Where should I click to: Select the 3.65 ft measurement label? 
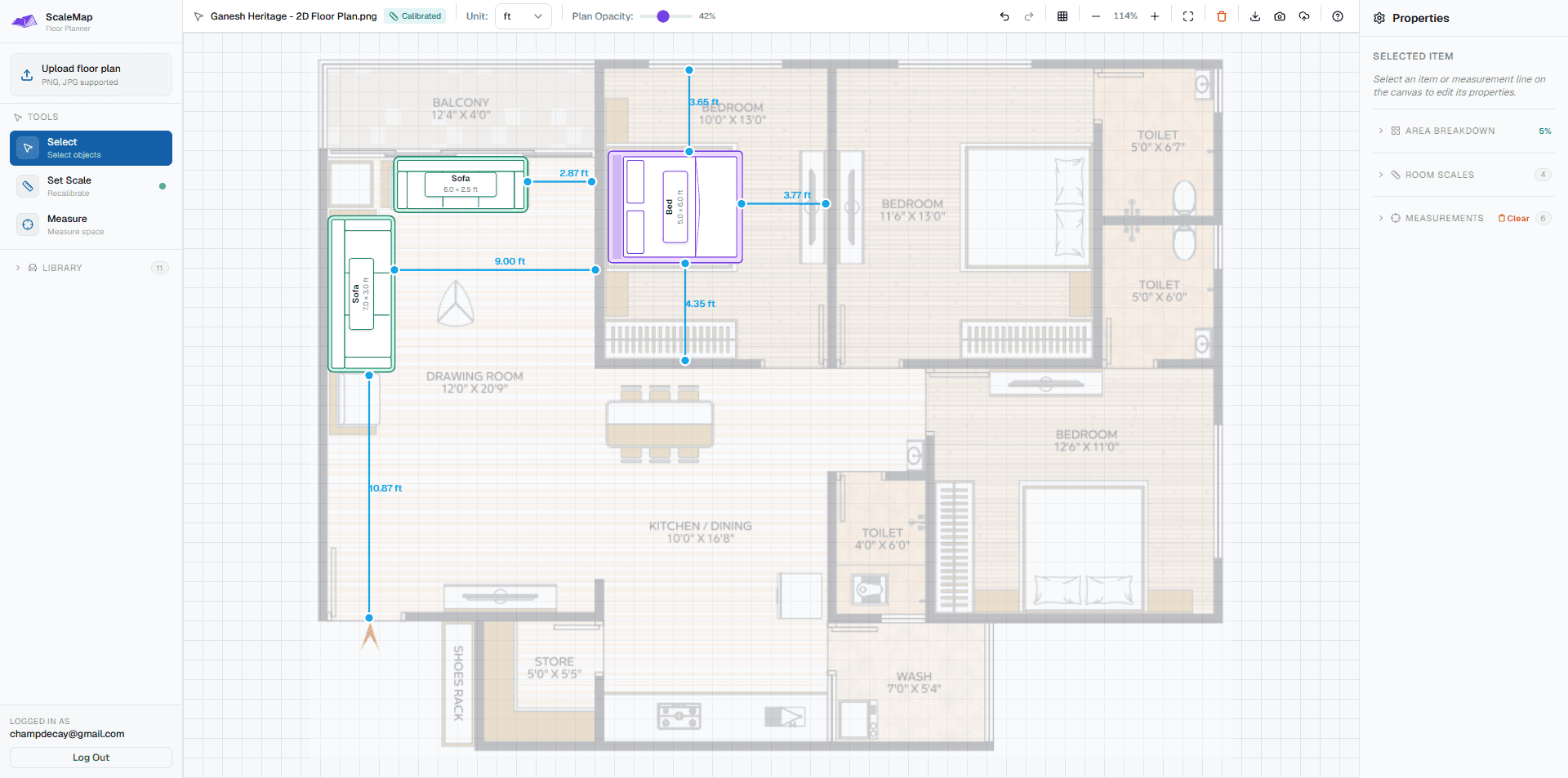[704, 102]
